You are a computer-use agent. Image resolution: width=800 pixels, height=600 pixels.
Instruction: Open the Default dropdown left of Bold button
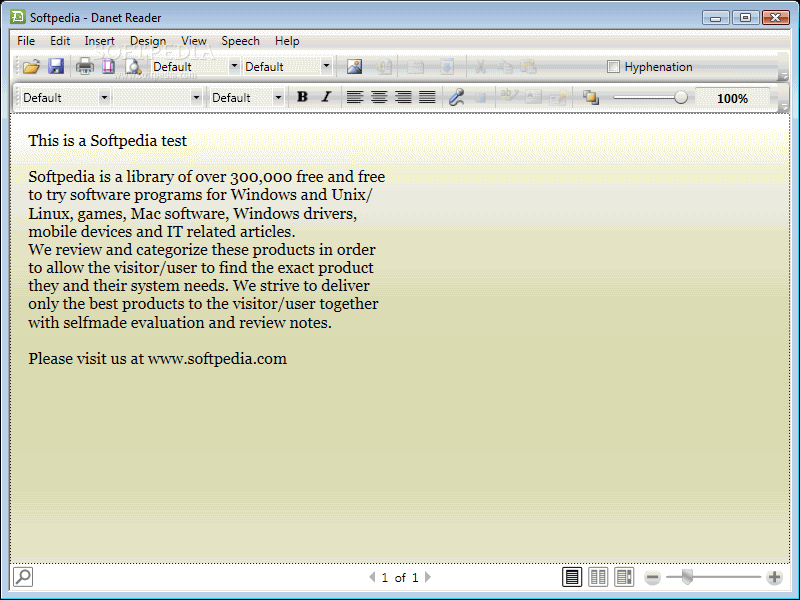click(x=278, y=97)
